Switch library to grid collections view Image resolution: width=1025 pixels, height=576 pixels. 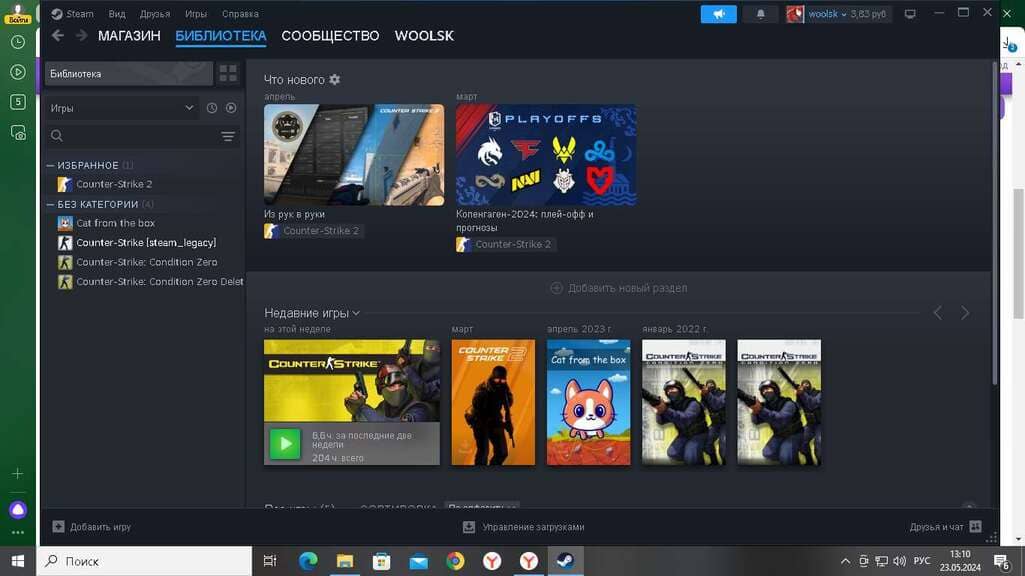(x=228, y=73)
